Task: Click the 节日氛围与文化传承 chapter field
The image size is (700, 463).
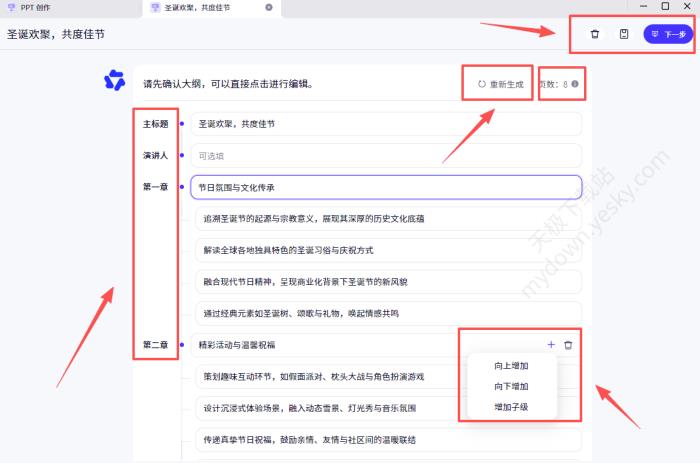Action: tap(385, 187)
